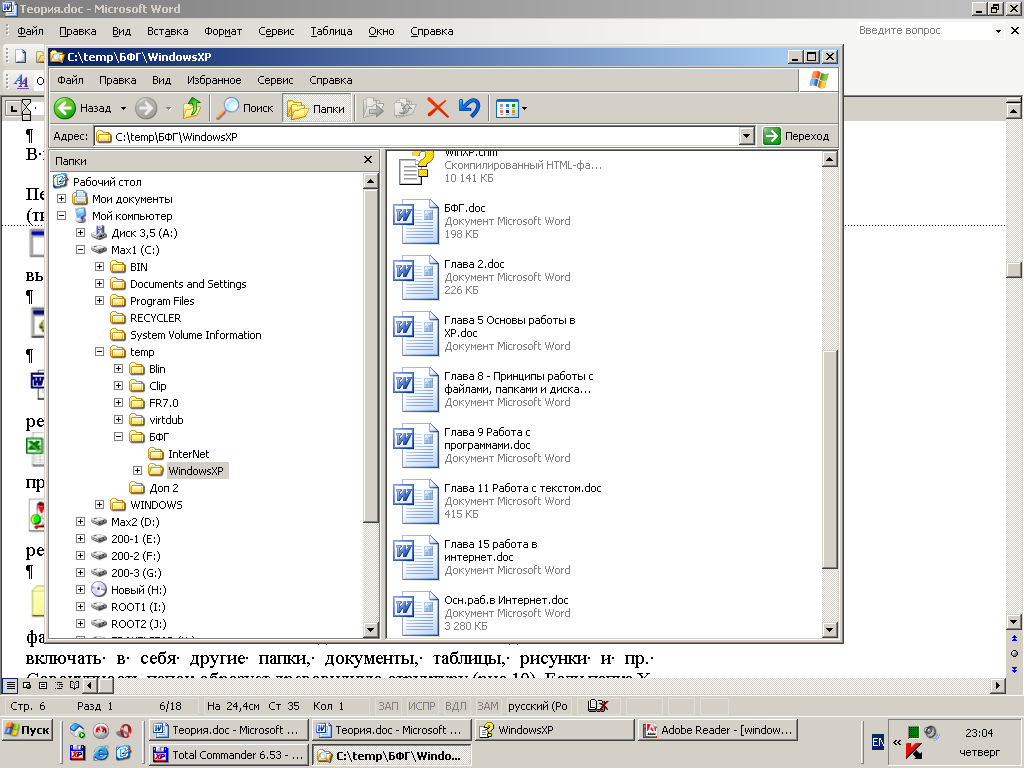Toggle ИСПР track changes in status bar

click(x=421, y=706)
